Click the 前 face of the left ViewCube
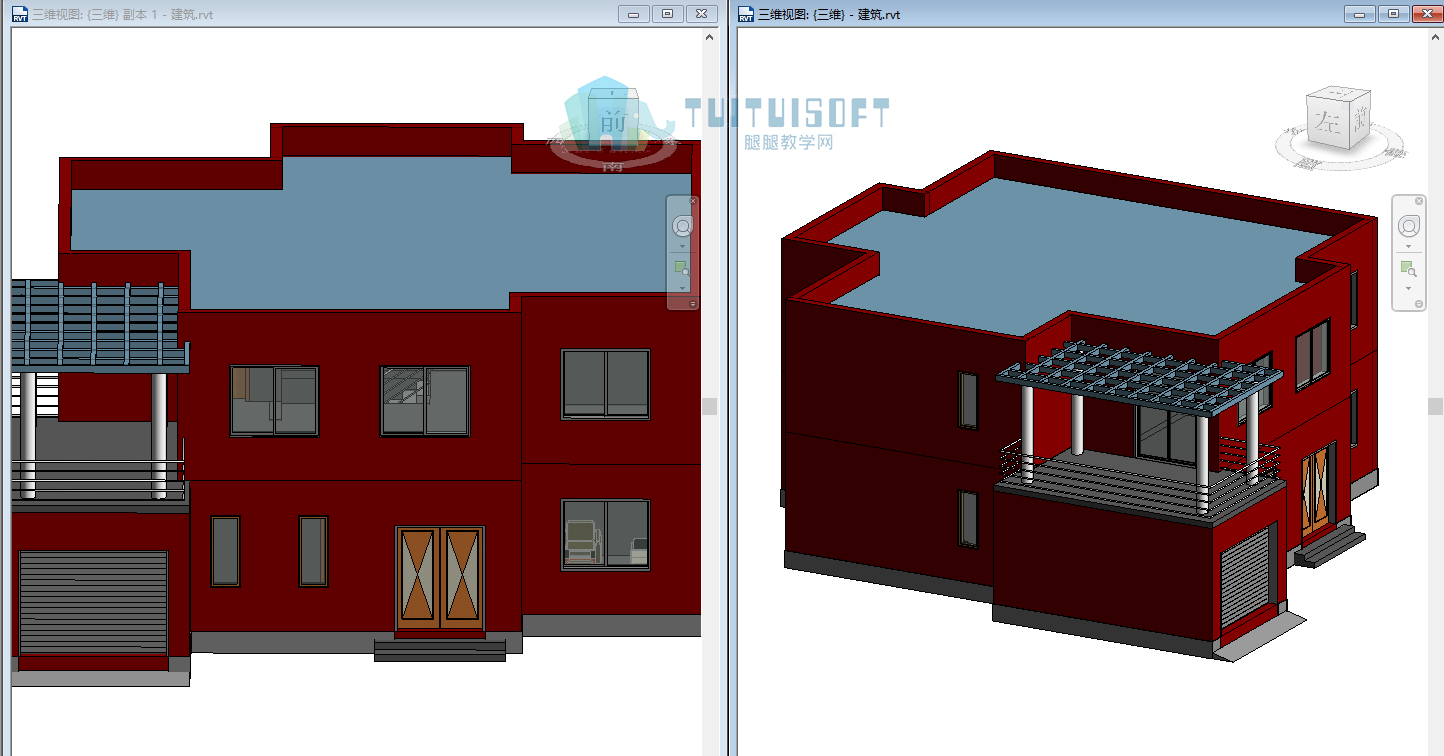The width and height of the screenshot is (1444, 756). 612,121
